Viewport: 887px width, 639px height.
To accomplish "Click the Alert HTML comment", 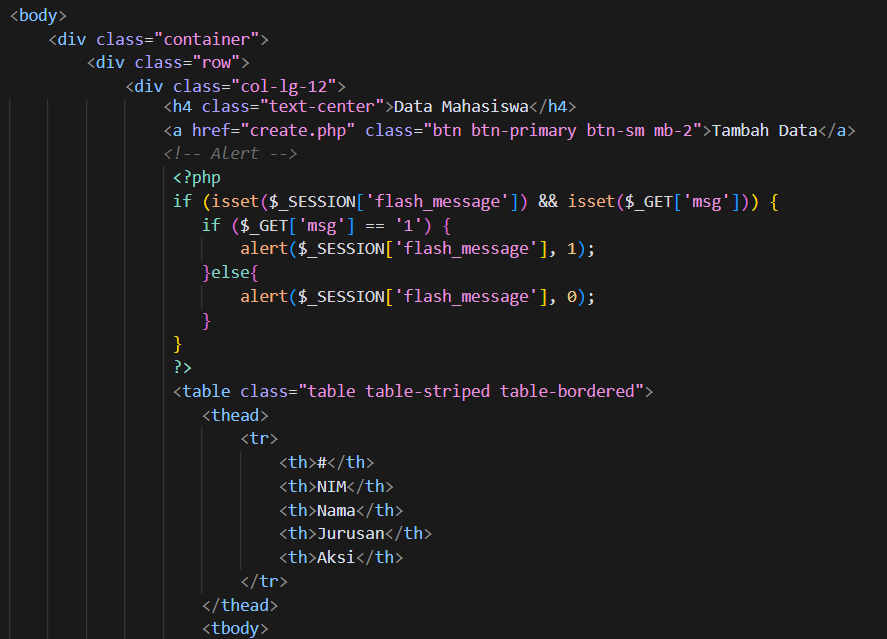I will [x=230, y=154].
